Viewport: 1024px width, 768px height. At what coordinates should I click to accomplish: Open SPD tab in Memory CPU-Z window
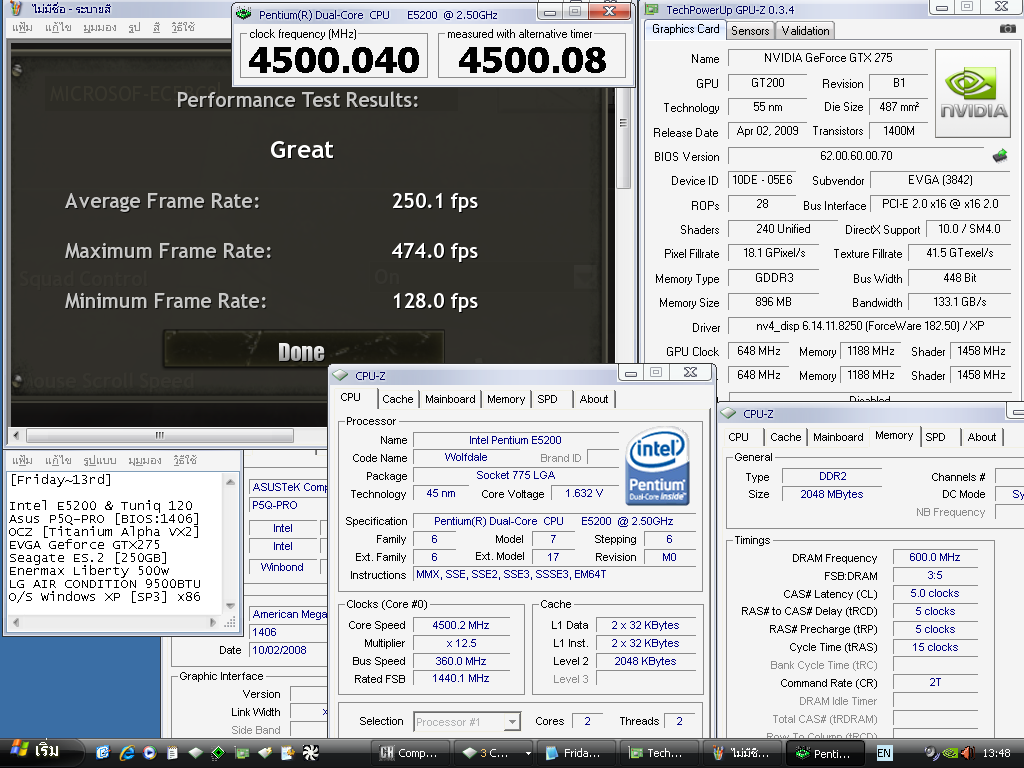click(x=935, y=437)
